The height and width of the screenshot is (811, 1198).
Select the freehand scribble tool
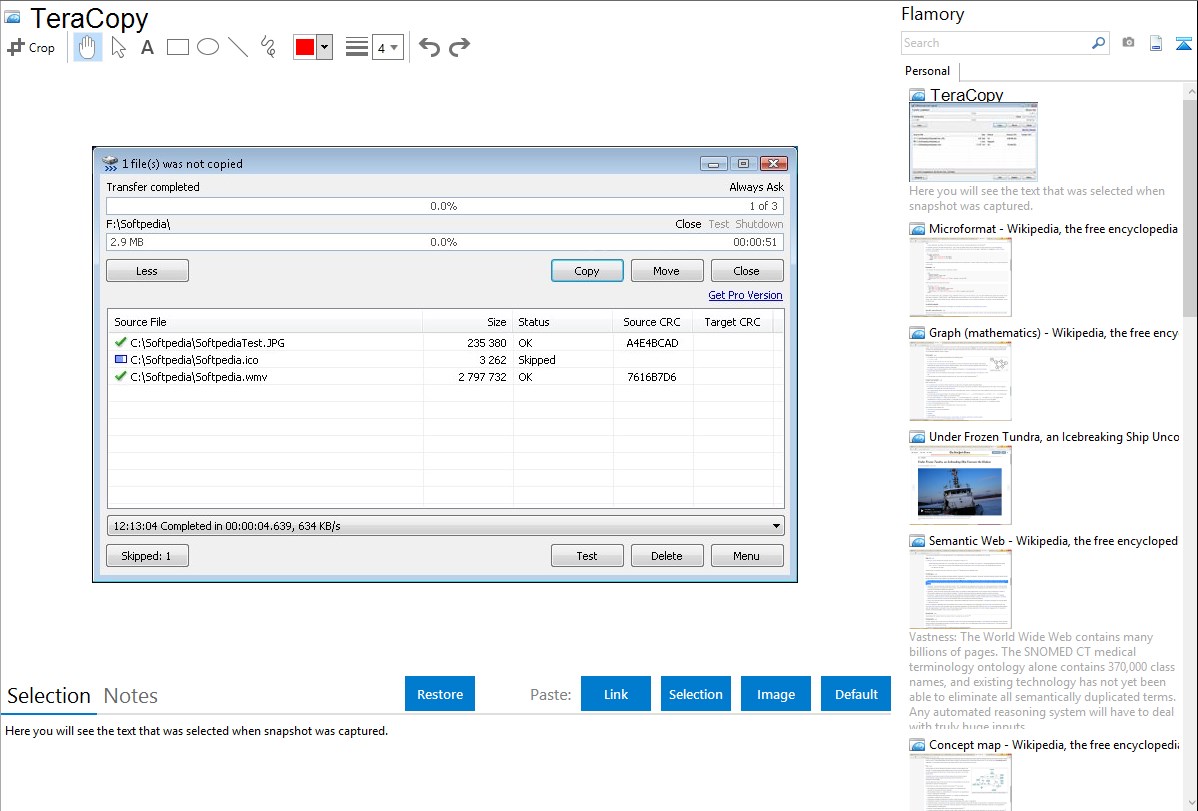tap(268, 47)
